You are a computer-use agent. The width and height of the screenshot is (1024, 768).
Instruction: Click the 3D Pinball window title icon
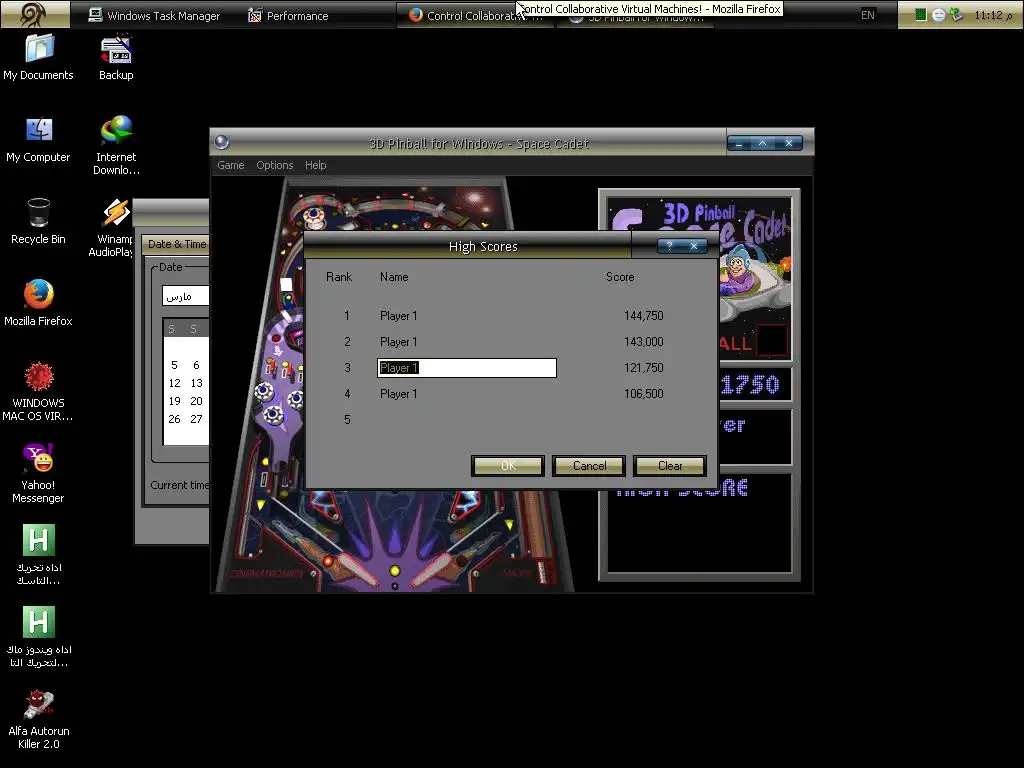[x=222, y=142]
